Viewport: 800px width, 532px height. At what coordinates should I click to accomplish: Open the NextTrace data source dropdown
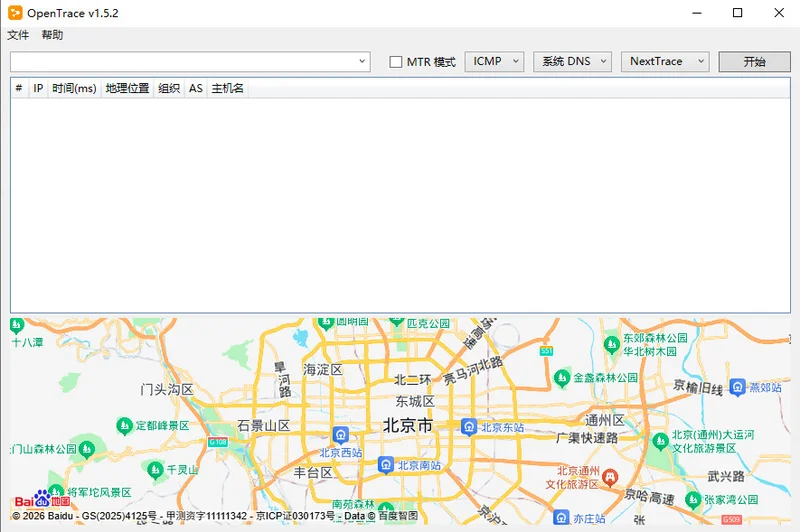[665, 62]
